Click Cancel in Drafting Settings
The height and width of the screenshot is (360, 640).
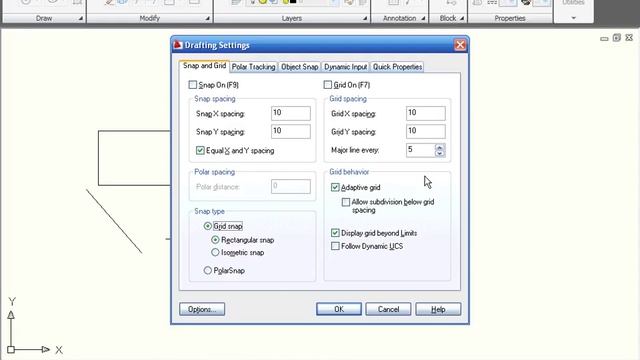tap(388, 309)
